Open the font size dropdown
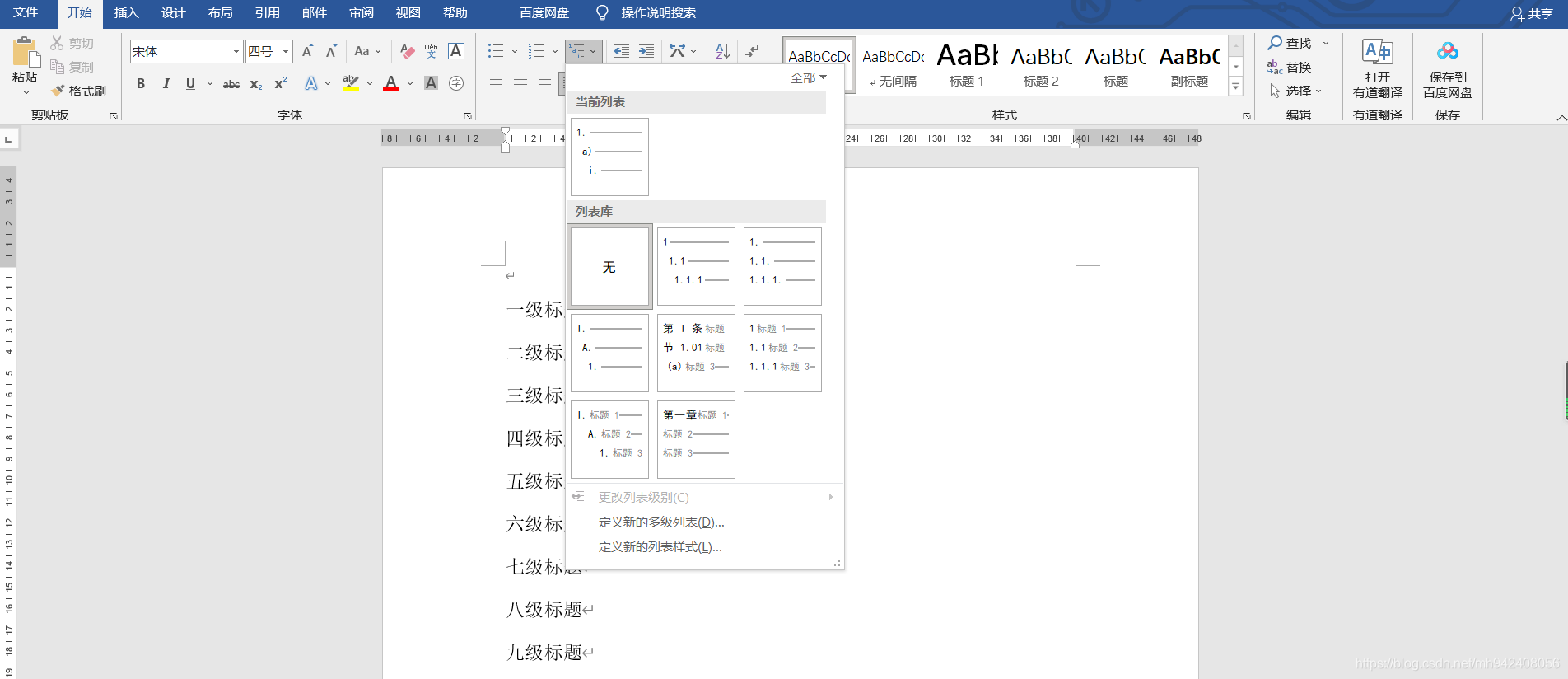The width and height of the screenshot is (1568, 679). click(x=286, y=51)
